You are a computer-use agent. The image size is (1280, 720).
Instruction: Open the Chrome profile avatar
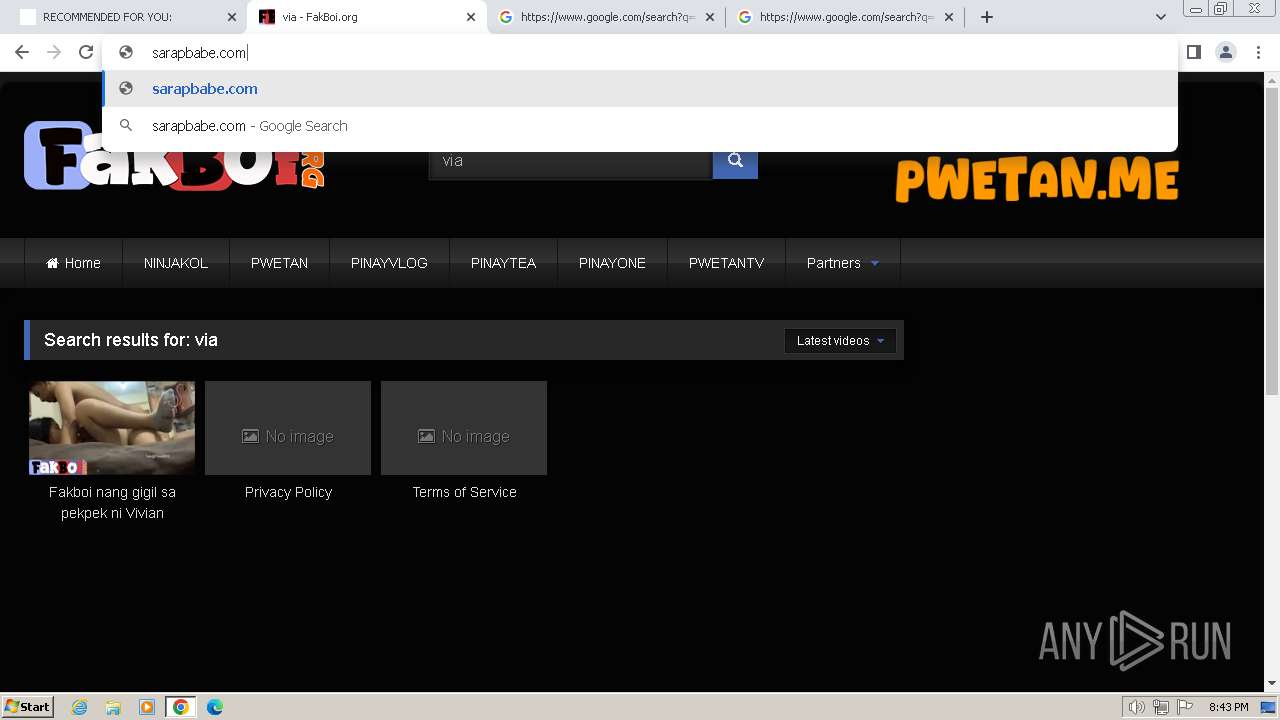tap(1225, 52)
